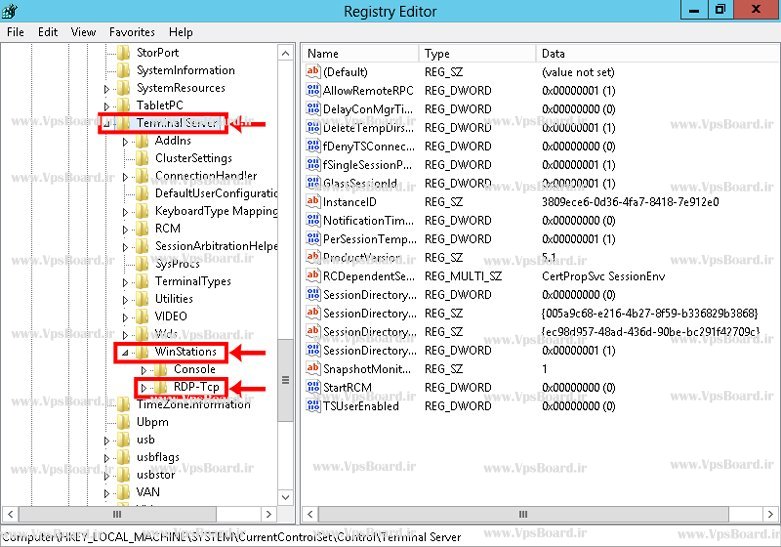The width and height of the screenshot is (781, 547).
Task: Select the RCDependentServices multi-string icon
Action: (312, 276)
